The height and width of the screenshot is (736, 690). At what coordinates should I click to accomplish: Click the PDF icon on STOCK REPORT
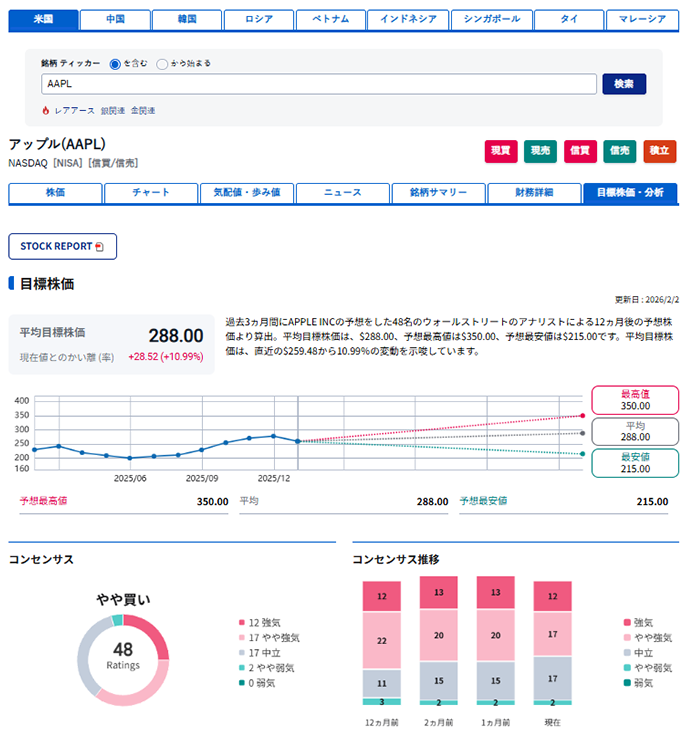(100, 247)
